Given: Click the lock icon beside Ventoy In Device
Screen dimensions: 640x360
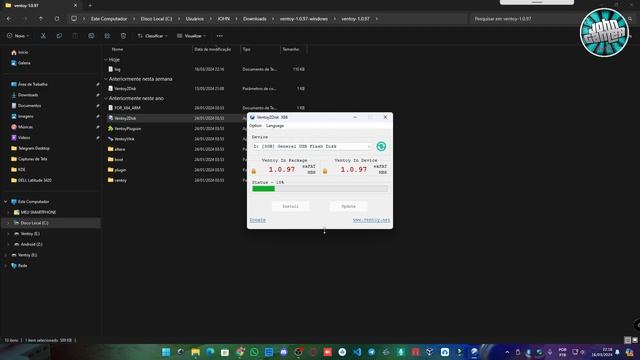Looking at the screenshot, I should click(325, 171).
